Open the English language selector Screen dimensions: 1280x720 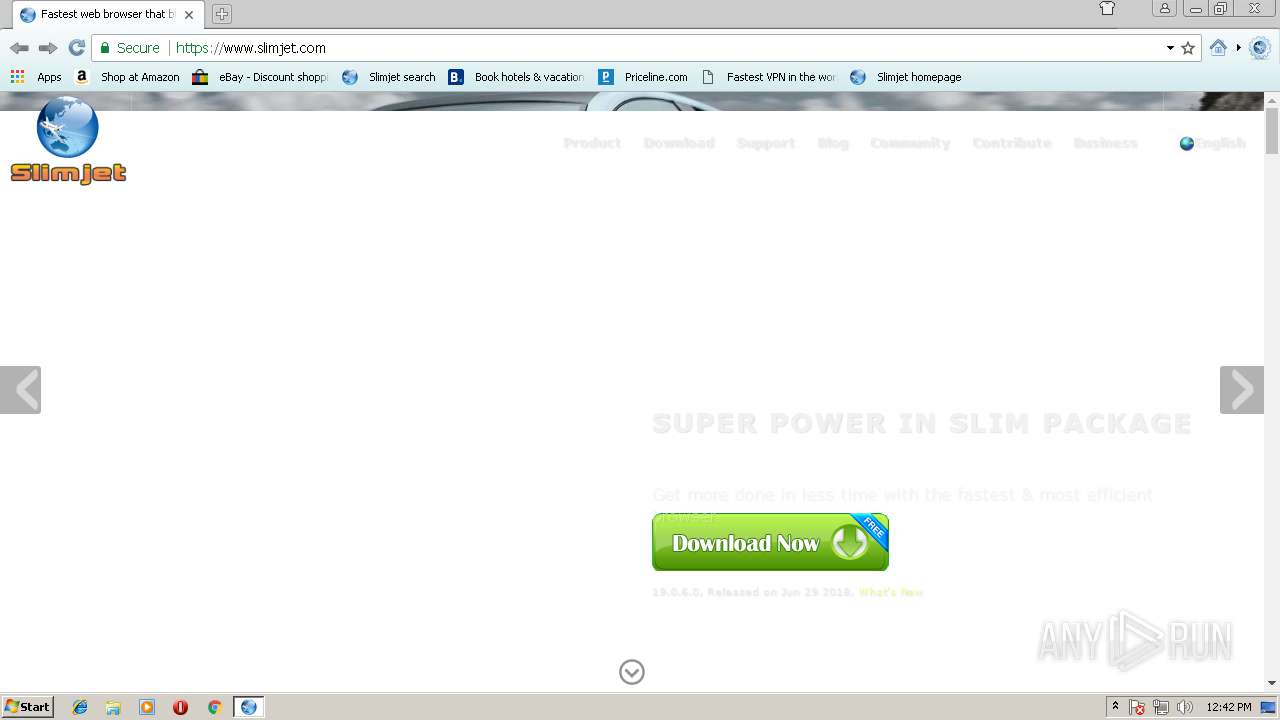(1212, 143)
